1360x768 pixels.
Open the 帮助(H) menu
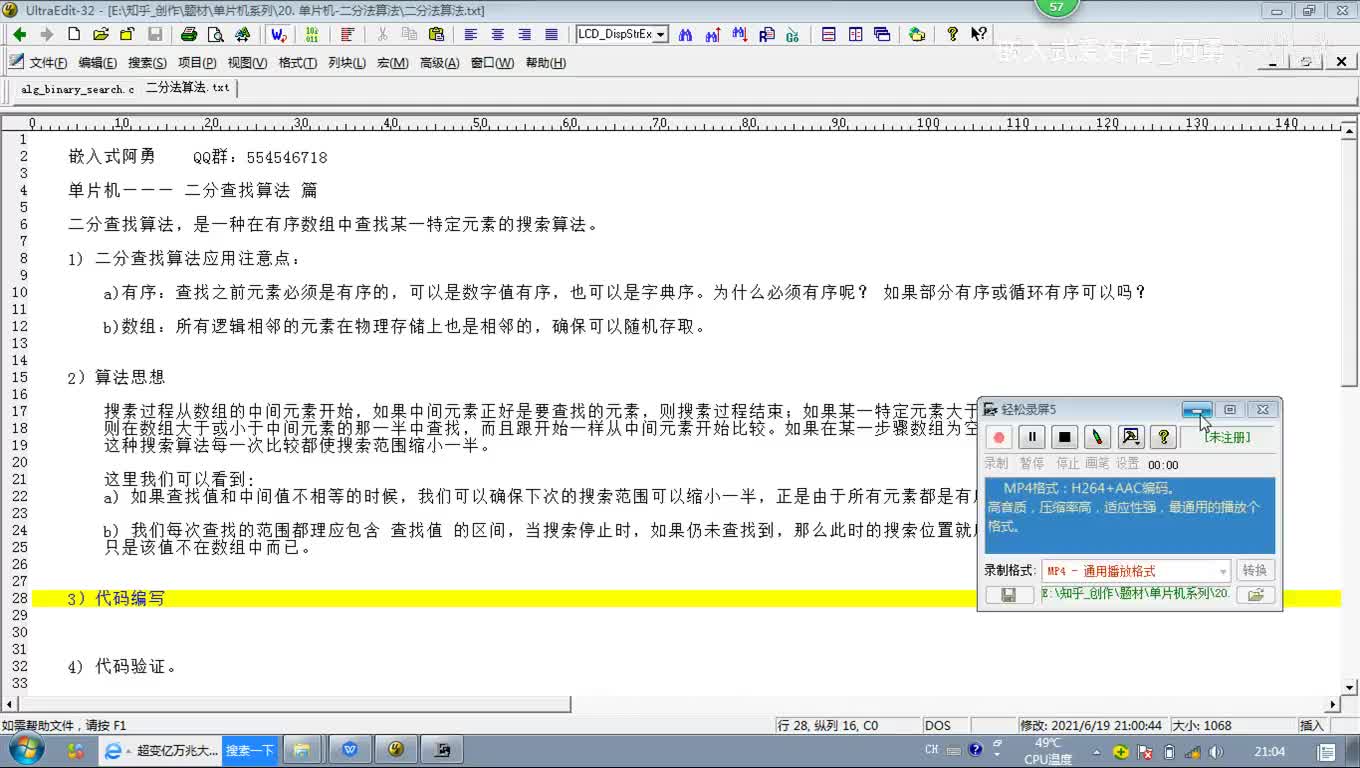pyautogui.click(x=545, y=63)
